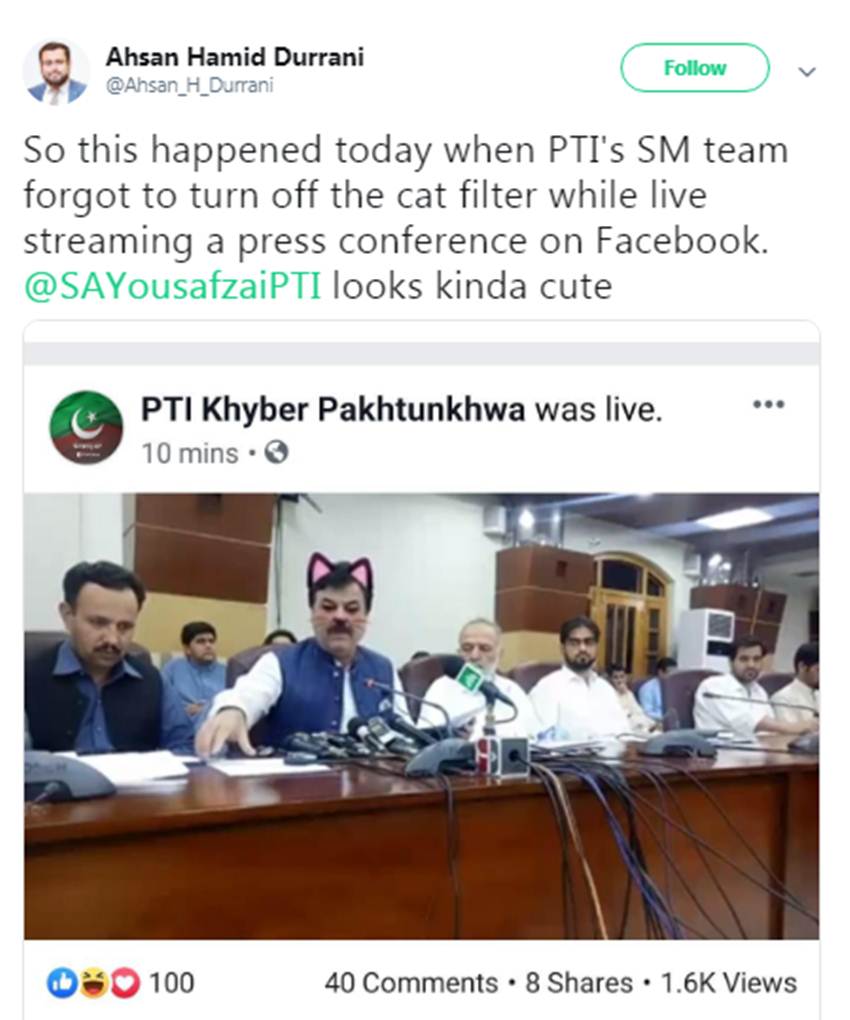Screen dimensions: 850x1020
Task: Play the press conference video thumbnail
Action: pos(421,716)
